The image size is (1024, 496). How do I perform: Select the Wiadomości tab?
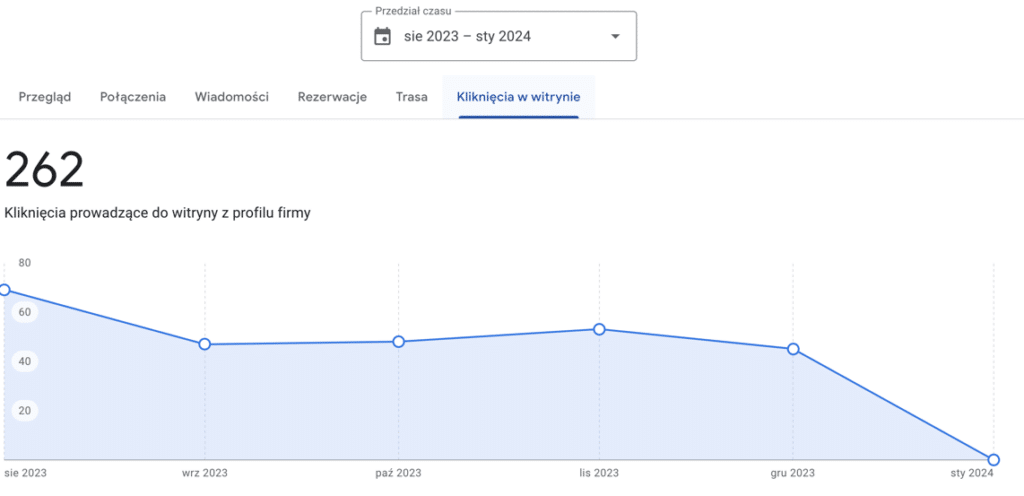click(x=232, y=97)
